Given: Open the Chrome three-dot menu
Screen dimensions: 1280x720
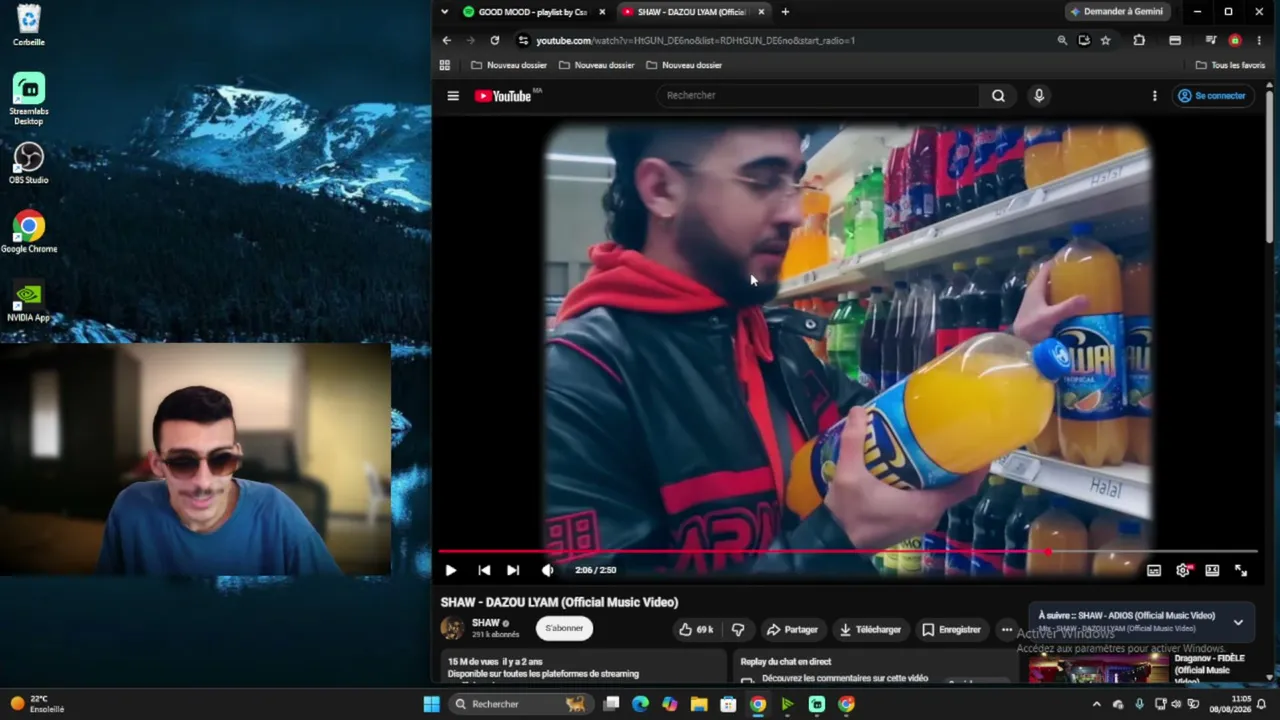Looking at the screenshot, I should (1259, 40).
